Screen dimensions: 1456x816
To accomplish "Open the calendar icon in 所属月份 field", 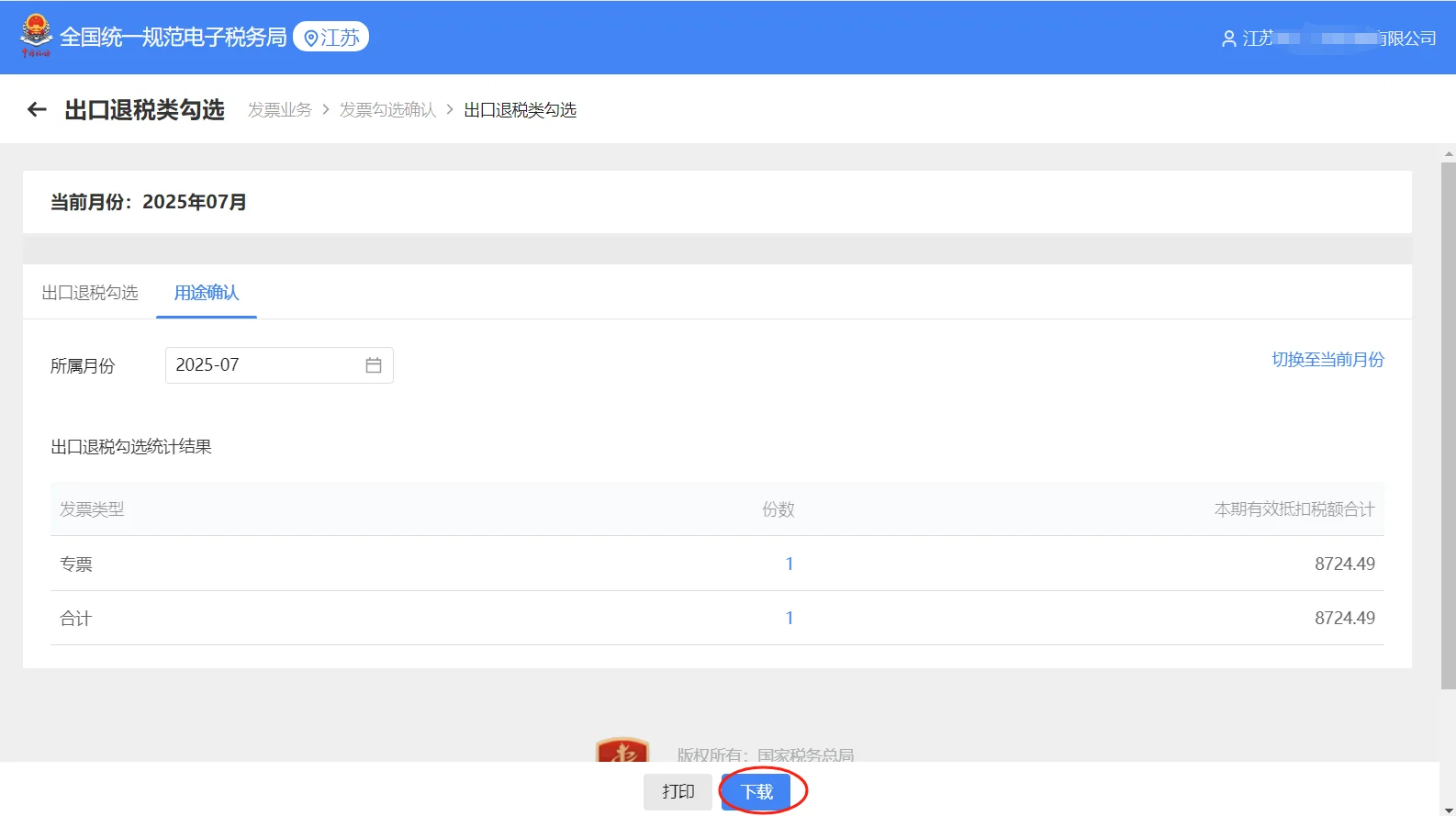I will pos(374,365).
